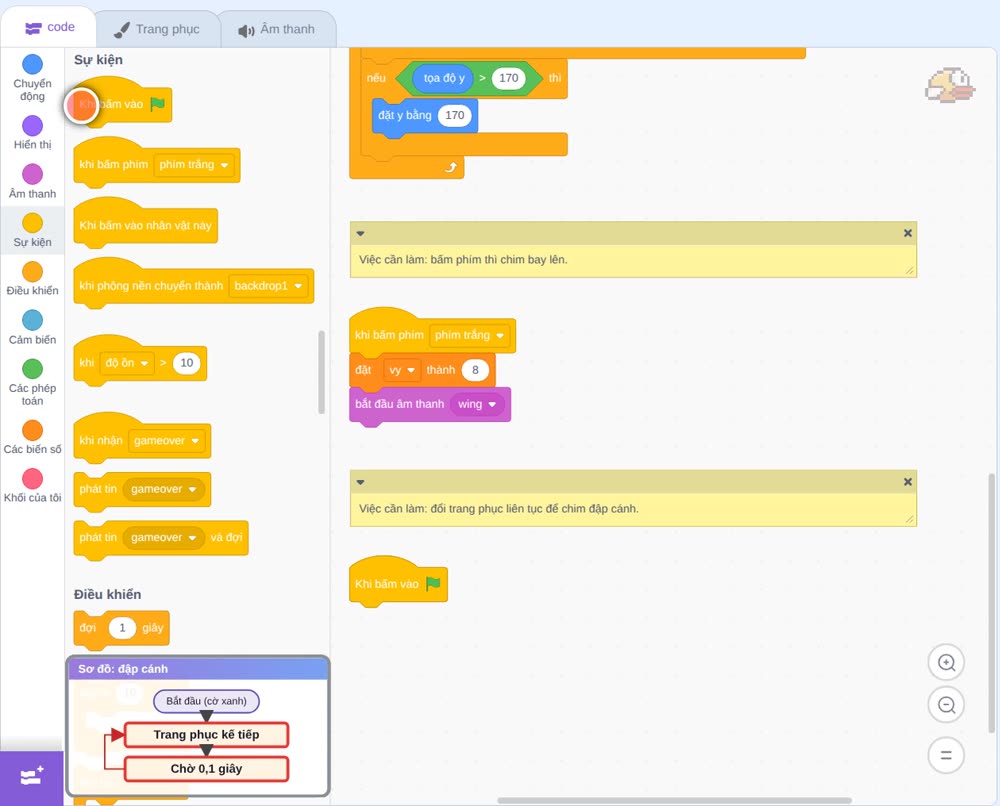This screenshot has width=1000, height=806.
Task: Open the Chuyển động block category
Action: pos(32,78)
